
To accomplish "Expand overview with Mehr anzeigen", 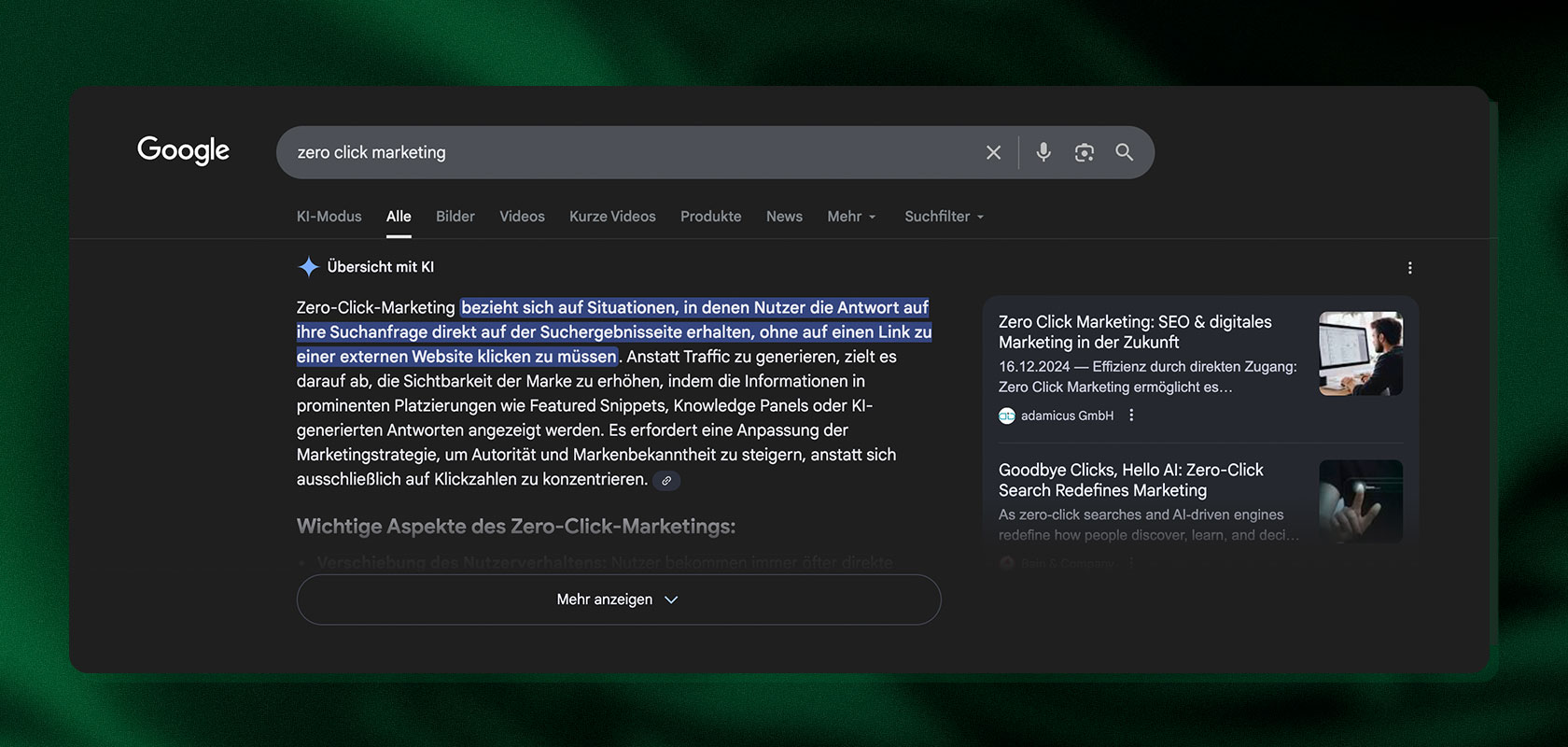I will click(x=619, y=599).
